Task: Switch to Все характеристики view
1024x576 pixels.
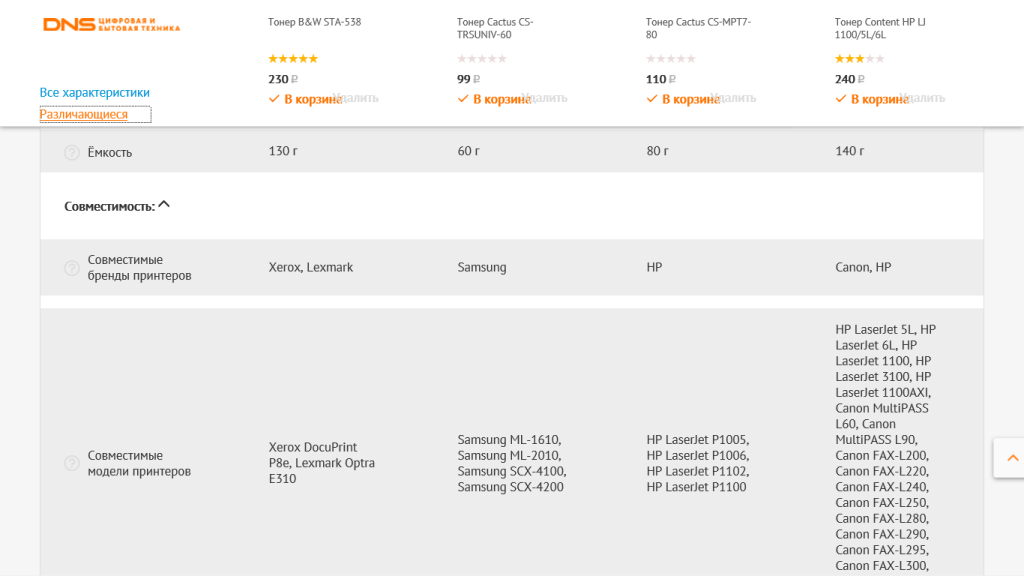Action: click(95, 92)
